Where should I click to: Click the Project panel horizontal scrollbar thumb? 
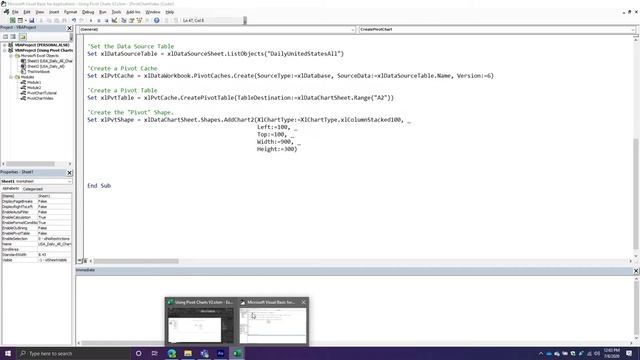point(30,164)
